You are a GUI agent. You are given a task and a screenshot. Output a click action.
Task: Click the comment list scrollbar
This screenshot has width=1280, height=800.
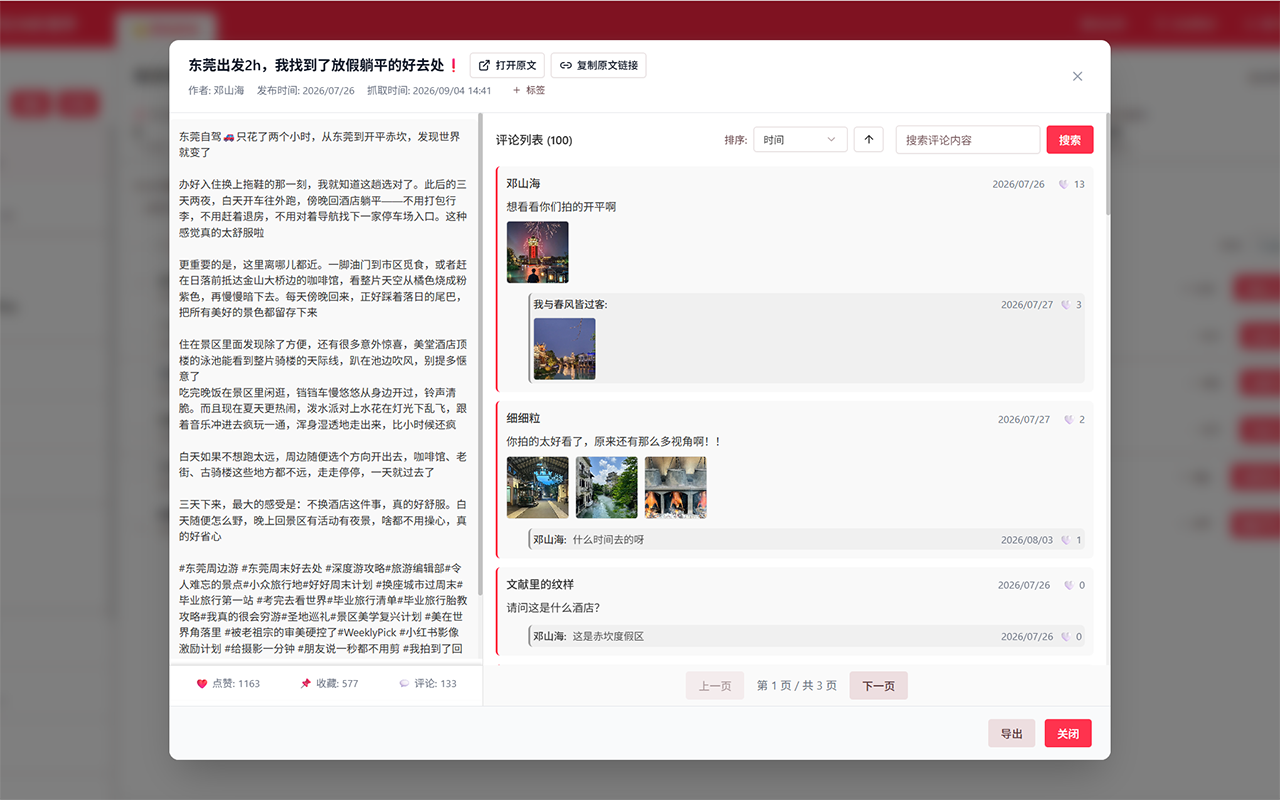click(1107, 165)
